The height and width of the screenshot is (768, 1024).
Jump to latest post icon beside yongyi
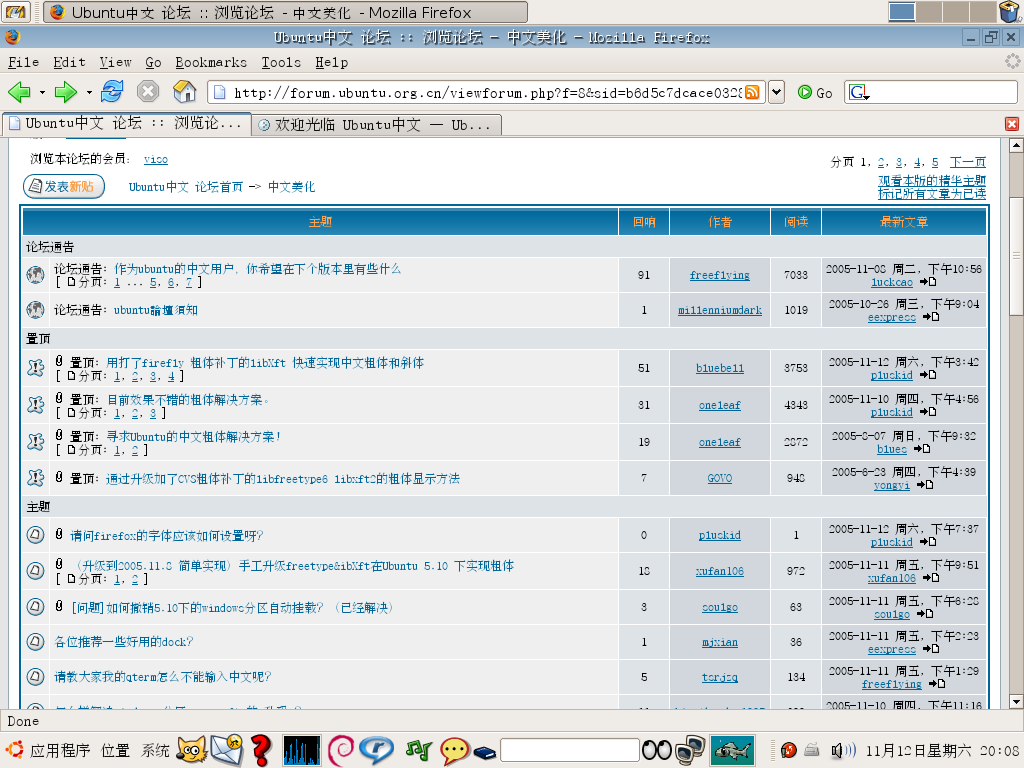(925, 485)
